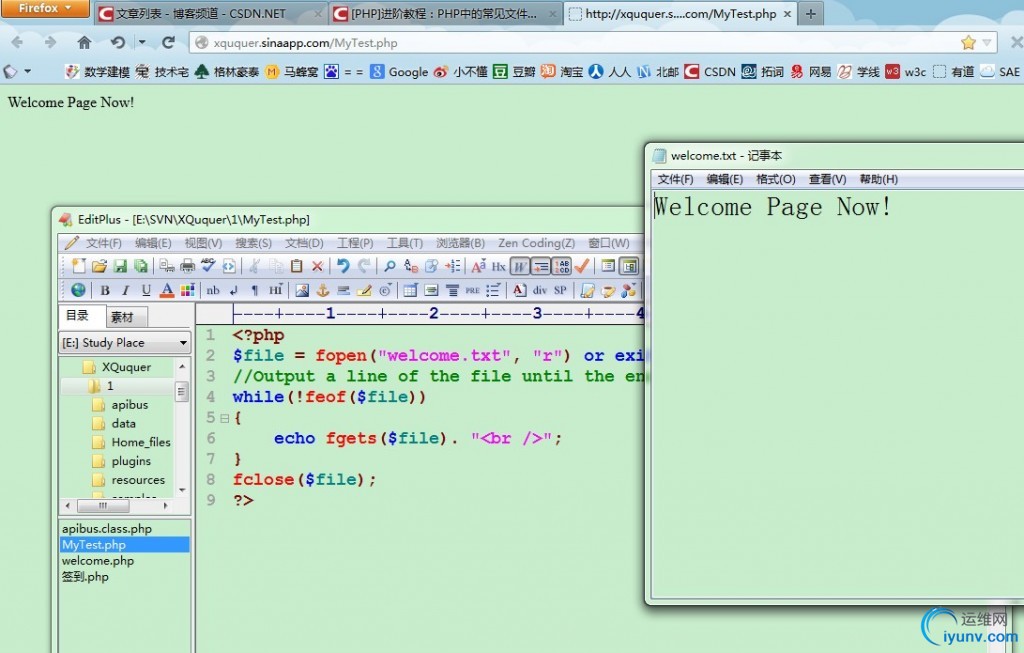Toggle the Directory Window button at toolbar end
Viewport: 1024px width, 653px height.
coord(629,266)
